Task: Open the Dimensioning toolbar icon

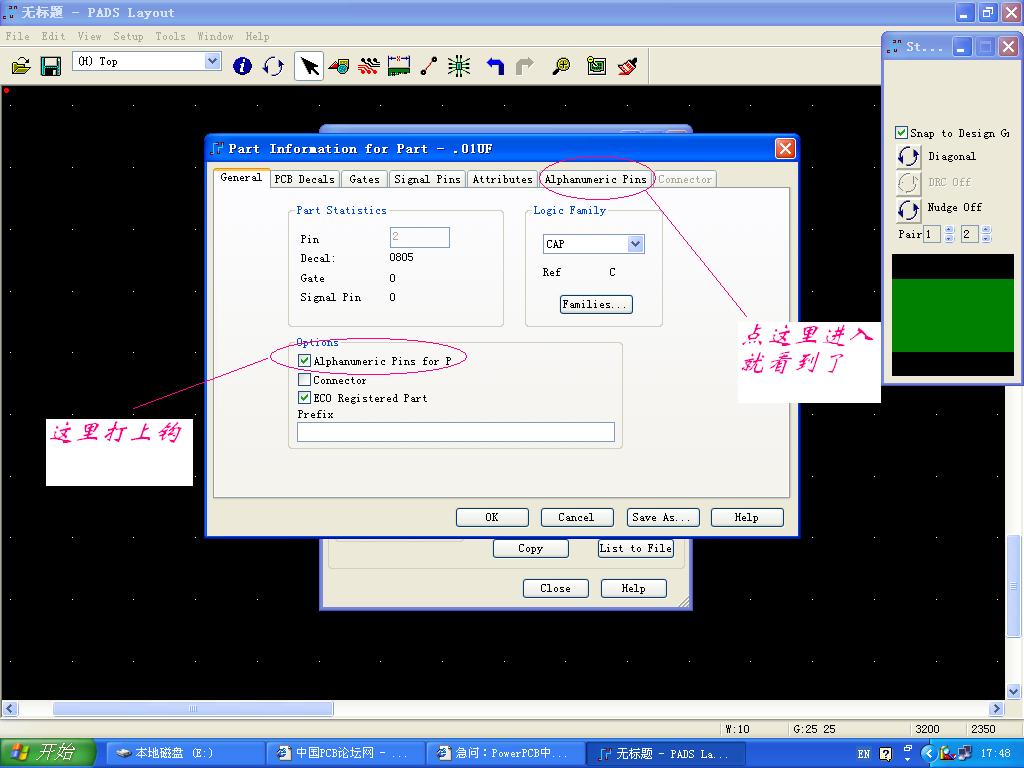Action: coord(399,65)
